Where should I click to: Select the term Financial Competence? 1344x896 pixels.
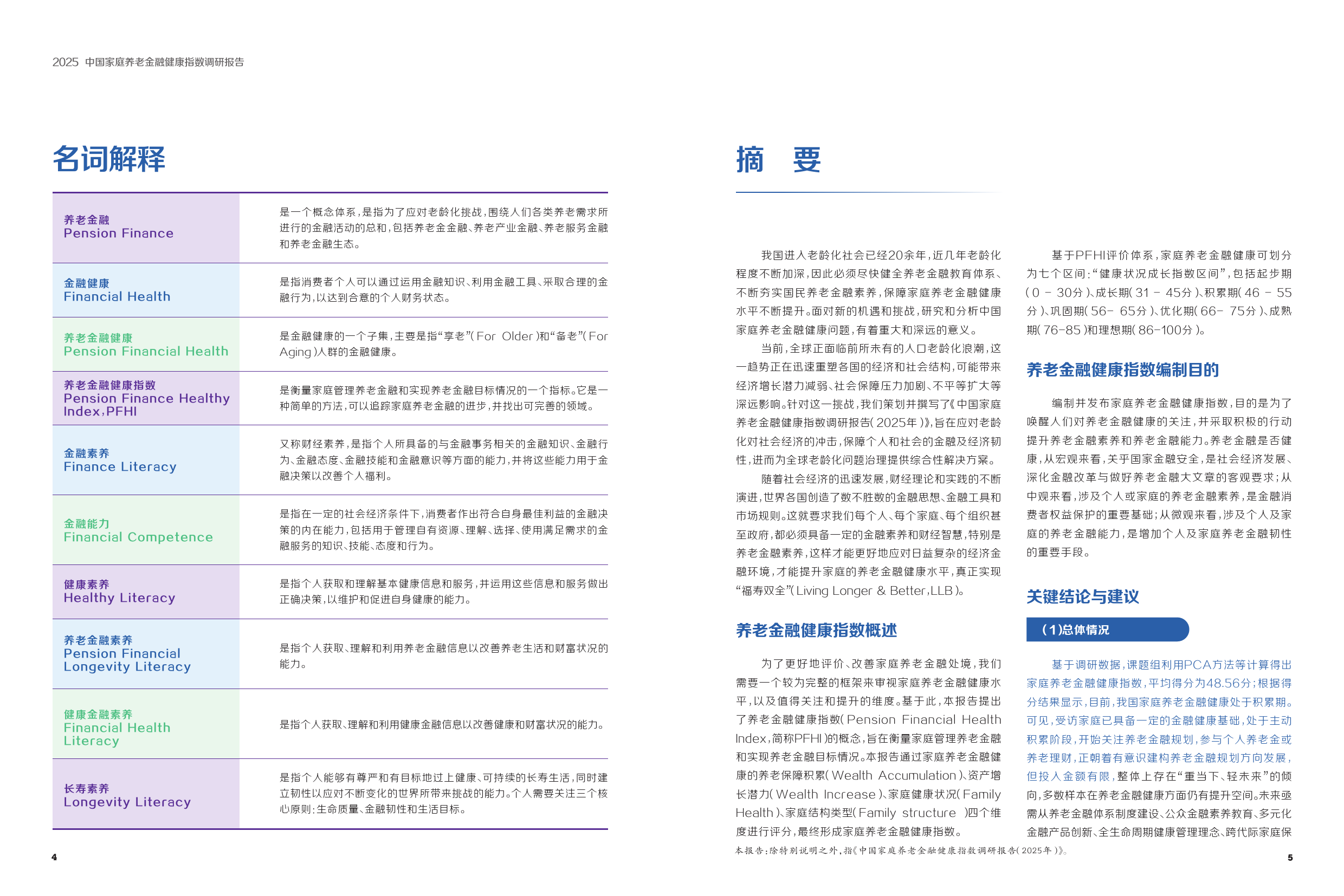(138, 537)
